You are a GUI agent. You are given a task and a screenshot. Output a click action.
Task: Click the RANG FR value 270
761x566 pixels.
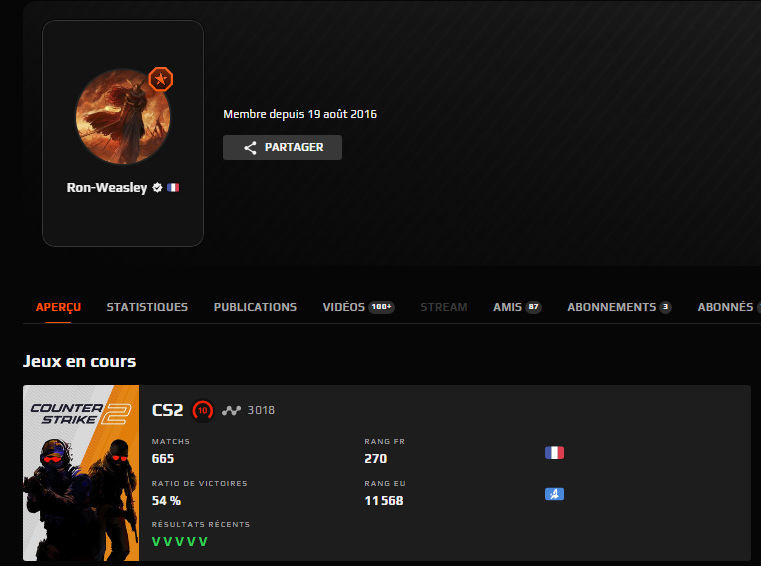click(x=376, y=459)
